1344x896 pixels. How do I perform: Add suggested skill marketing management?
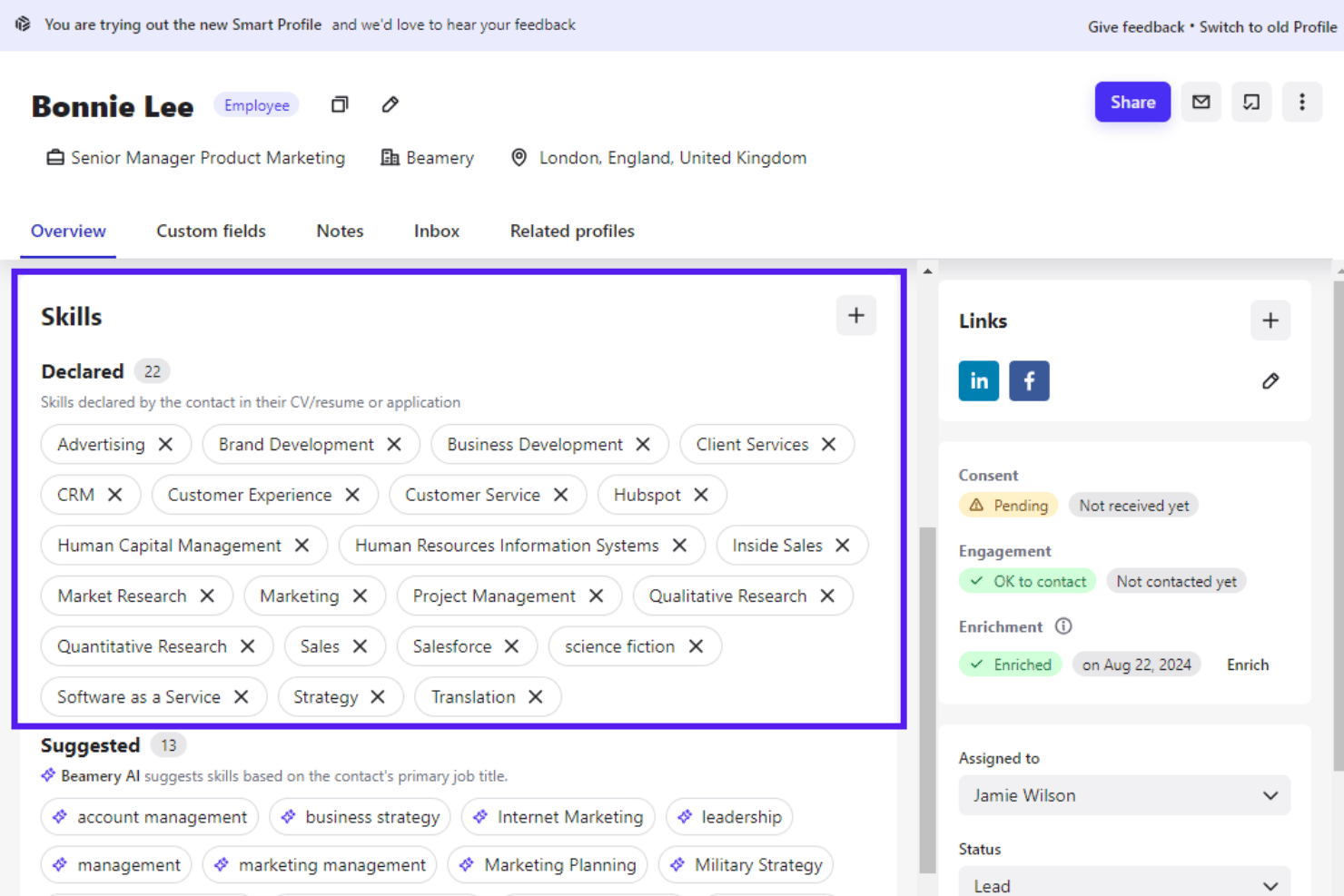coord(320,864)
